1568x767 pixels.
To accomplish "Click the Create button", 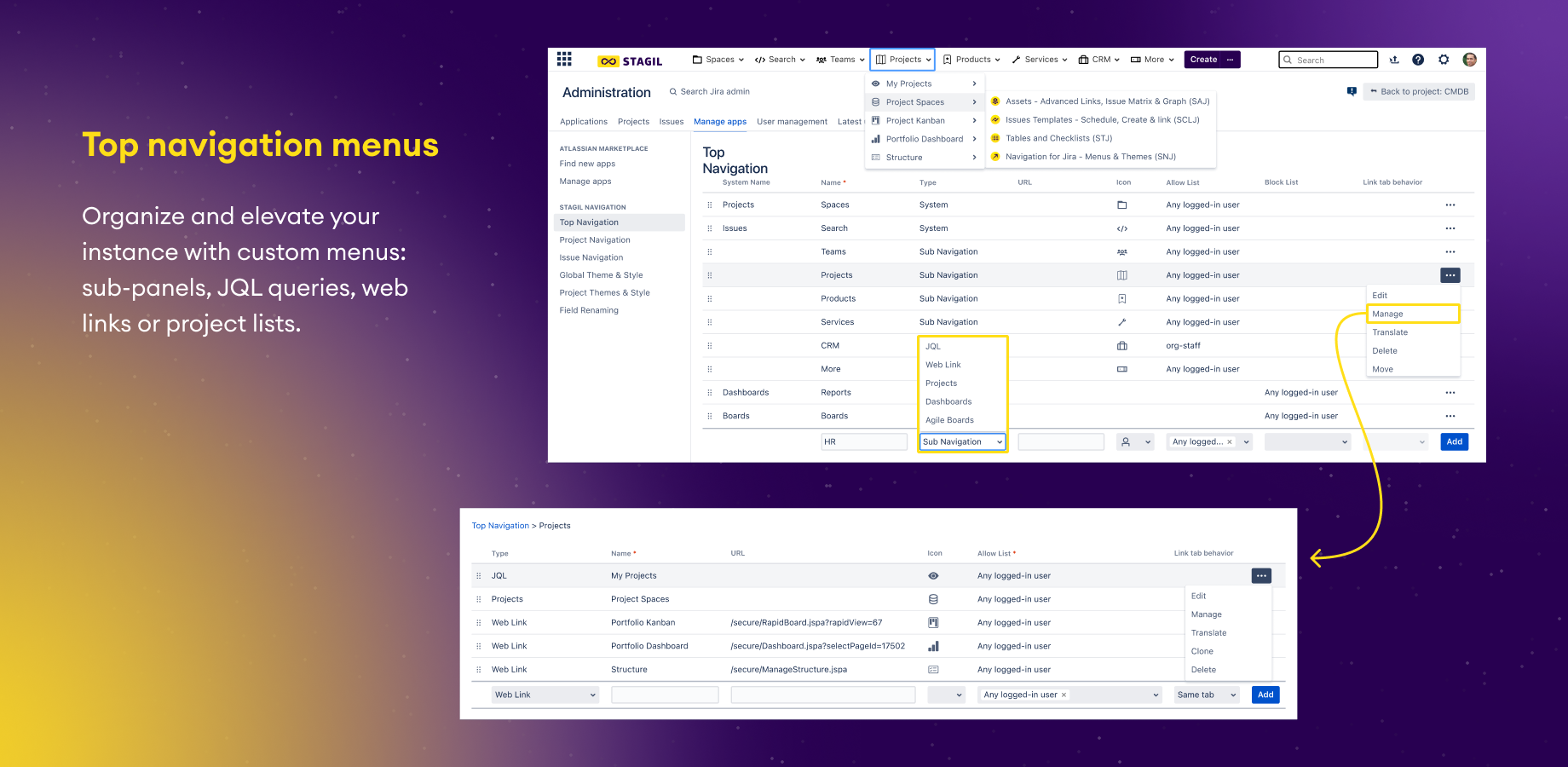I will (x=1203, y=60).
